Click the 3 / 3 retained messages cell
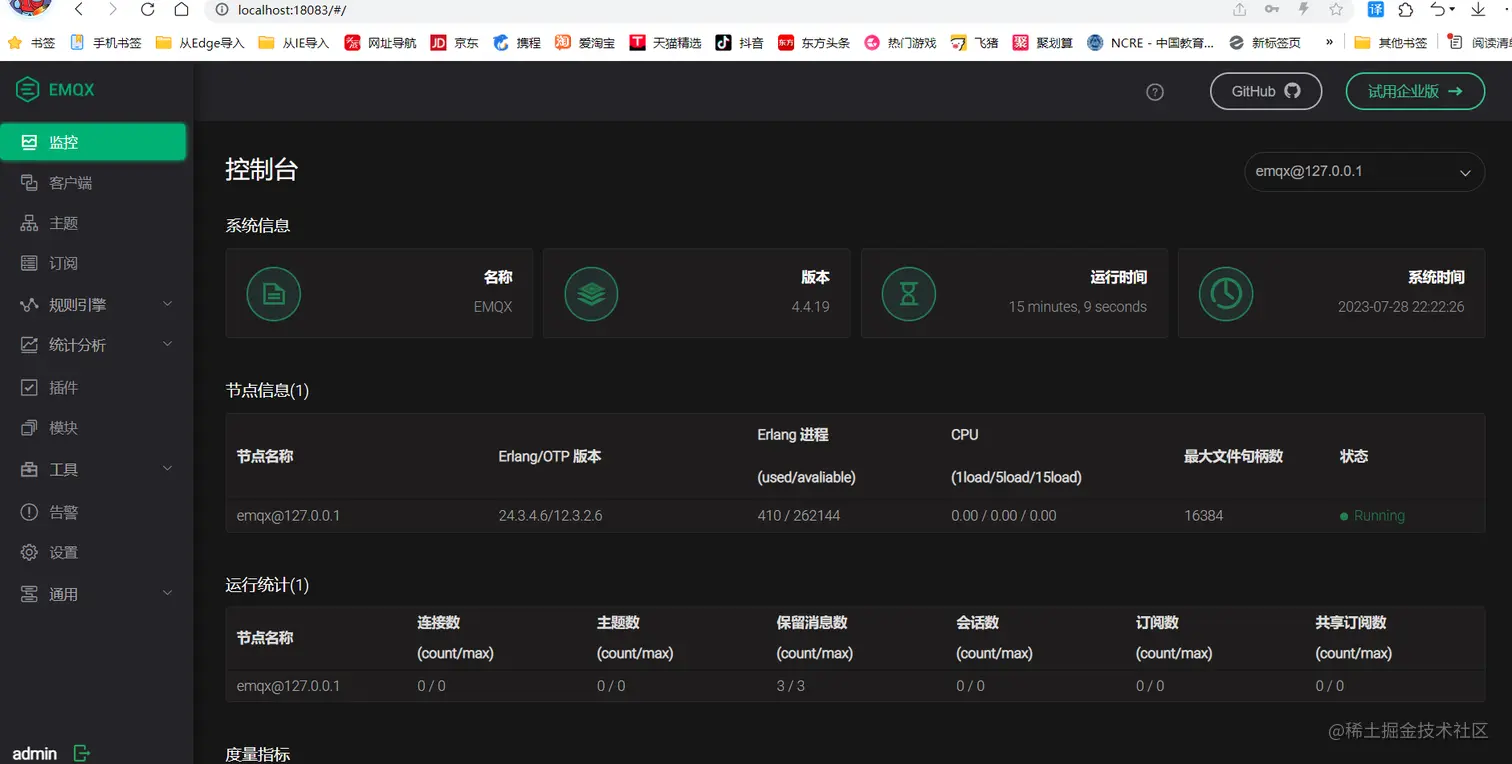The width and height of the screenshot is (1512, 764). tap(791, 686)
